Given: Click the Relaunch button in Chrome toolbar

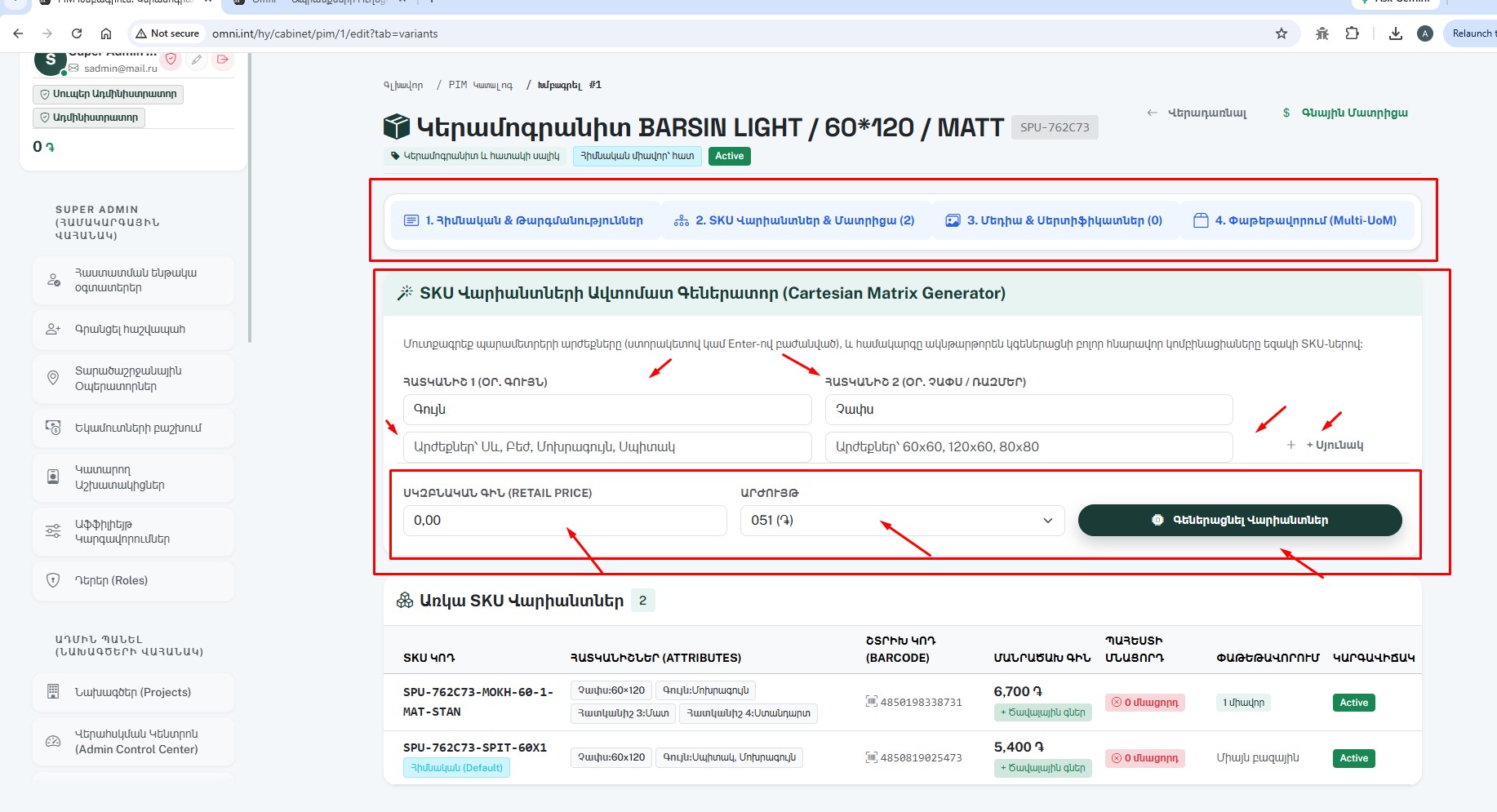Looking at the screenshot, I should [1472, 33].
